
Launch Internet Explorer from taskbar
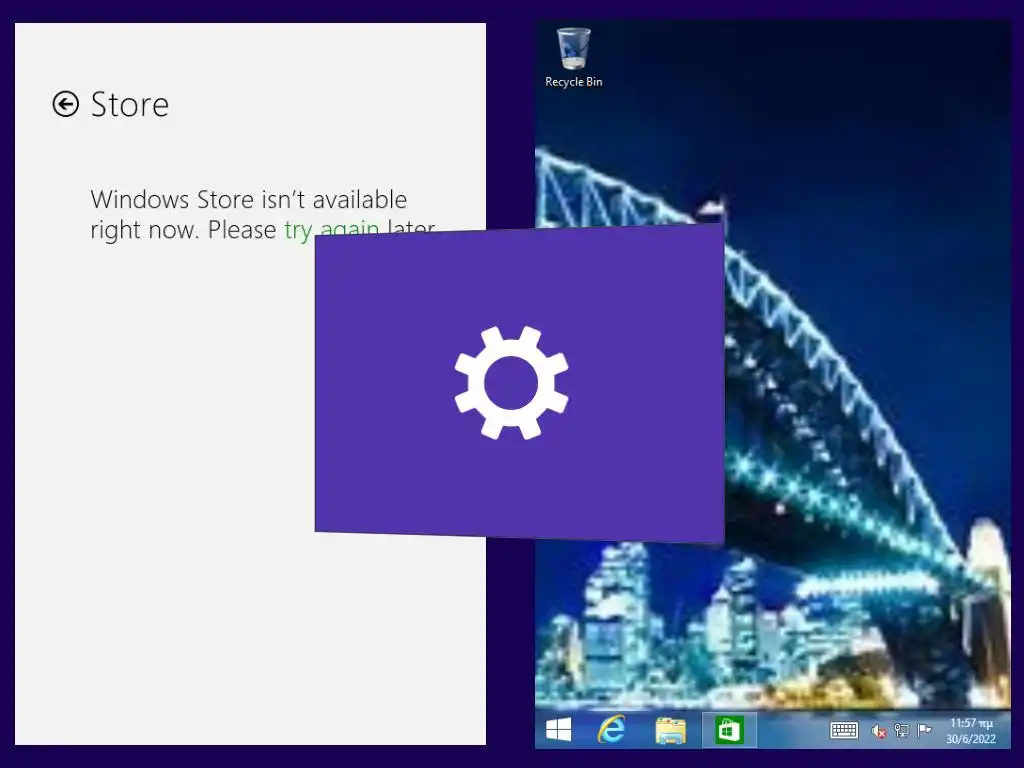(611, 729)
